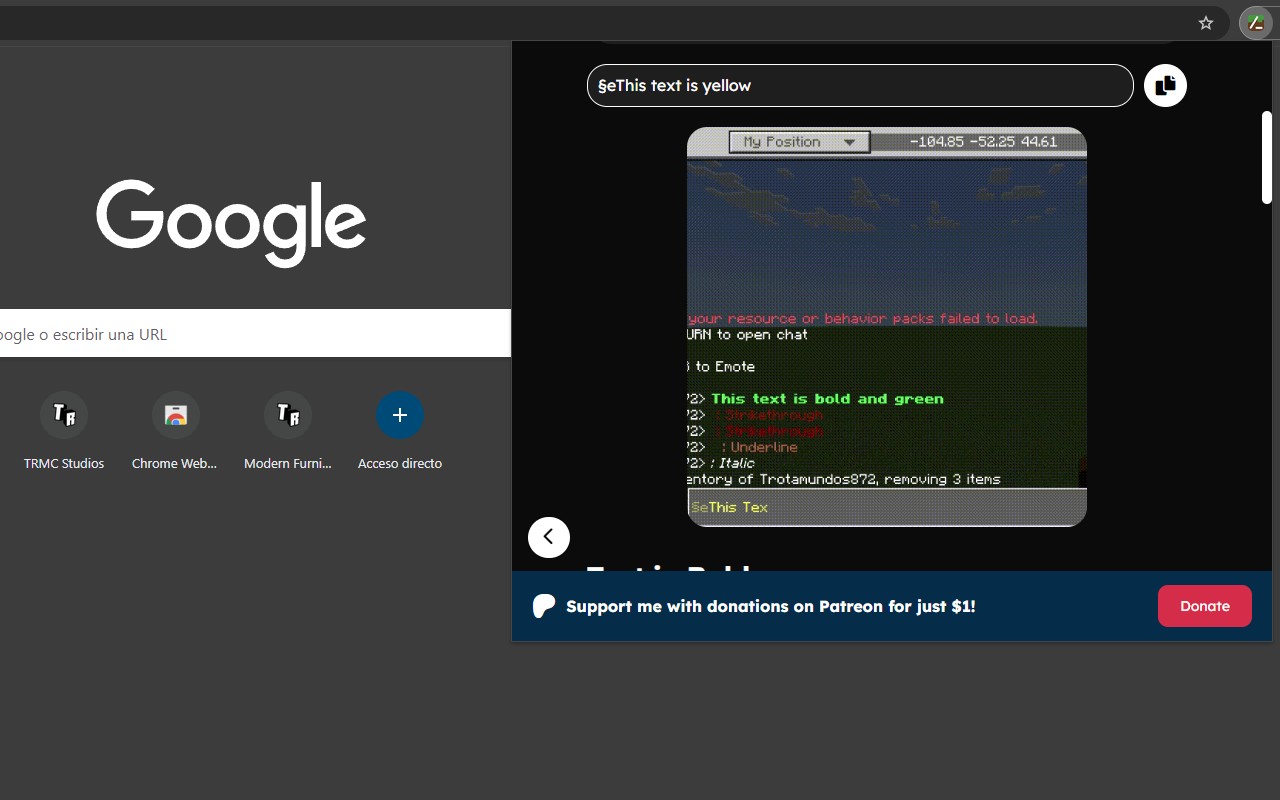Open the Modern Furni... shortcut
Image resolution: width=1280 pixels, height=800 pixels.
[288, 432]
